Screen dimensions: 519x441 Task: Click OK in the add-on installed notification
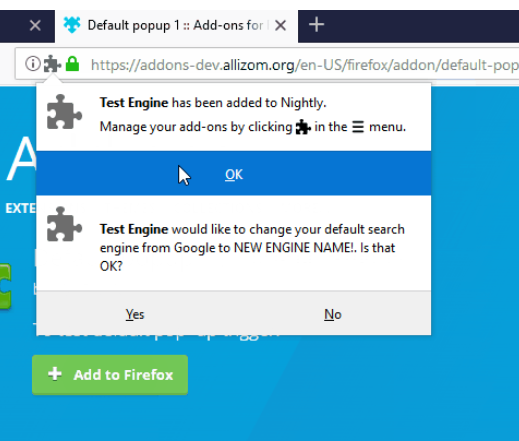click(x=233, y=173)
